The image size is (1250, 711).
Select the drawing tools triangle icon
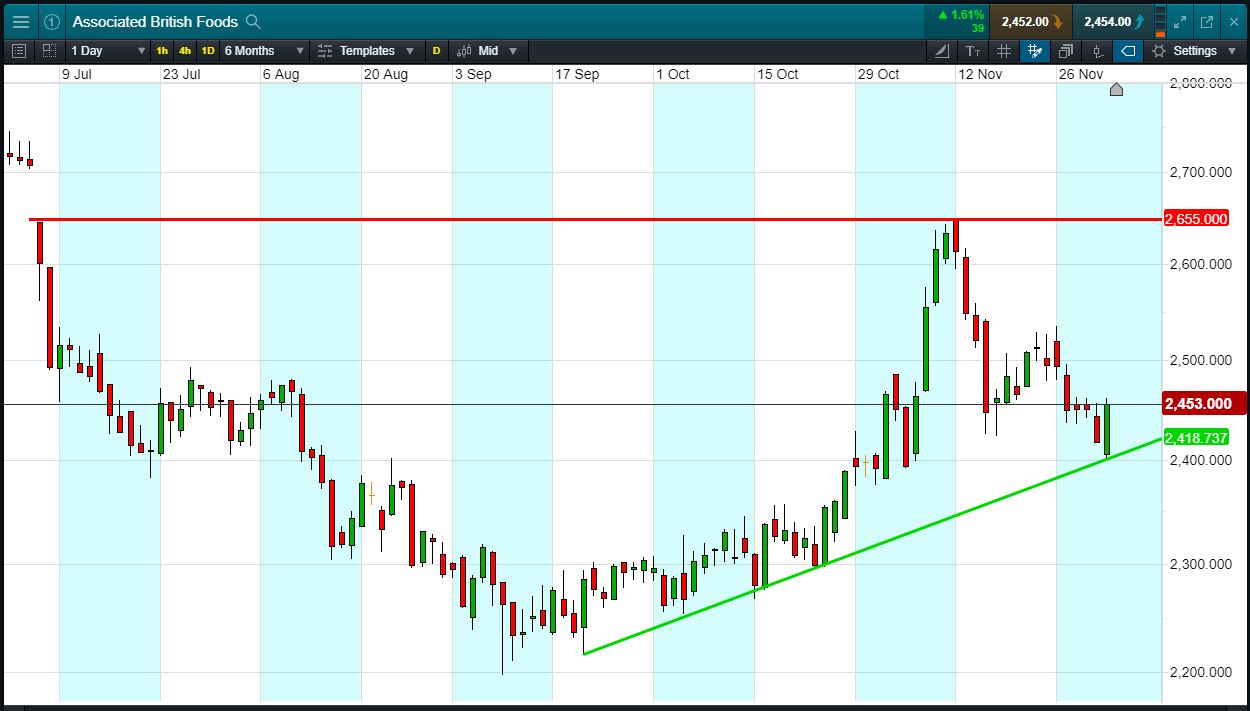pyautogui.click(x=942, y=50)
